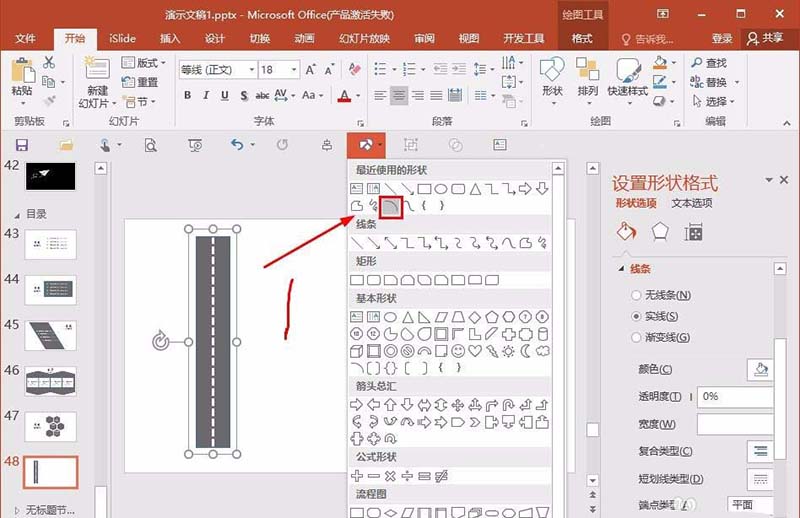Screen dimensions: 800x518
Task: Toggle bold formatting
Action: [187, 95]
